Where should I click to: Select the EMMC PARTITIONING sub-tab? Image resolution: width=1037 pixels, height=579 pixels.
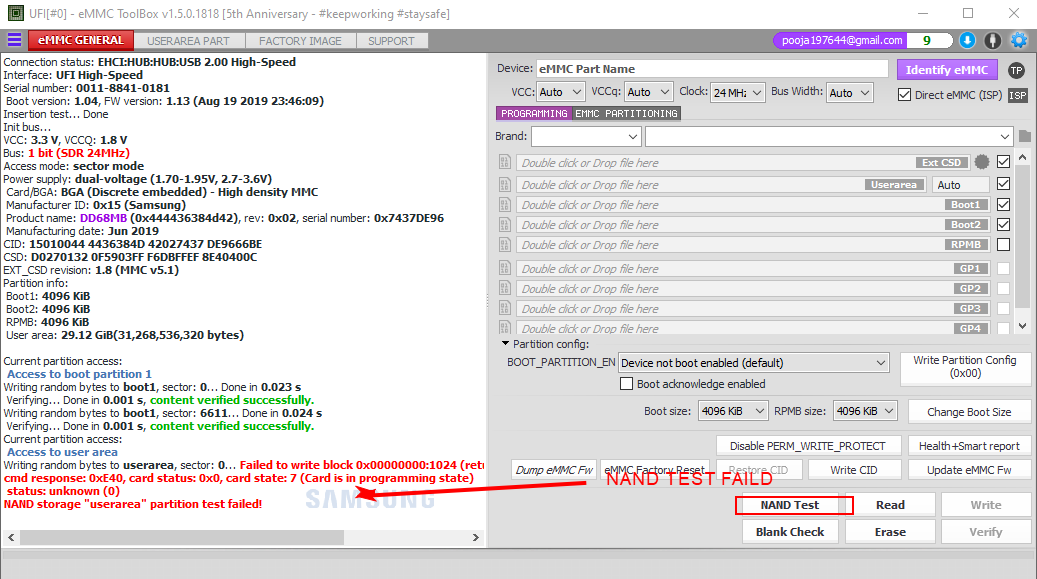pyautogui.click(x=626, y=114)
